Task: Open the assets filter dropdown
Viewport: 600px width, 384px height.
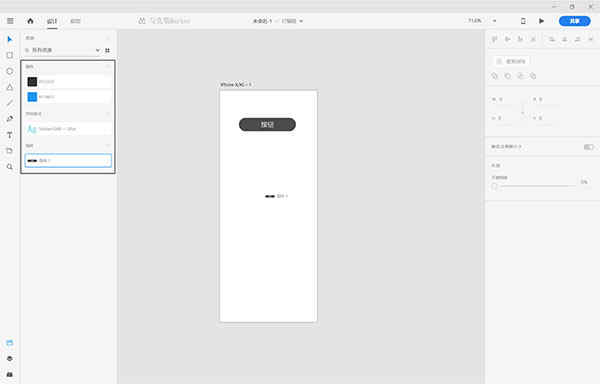Action: [x=62, y=50]
